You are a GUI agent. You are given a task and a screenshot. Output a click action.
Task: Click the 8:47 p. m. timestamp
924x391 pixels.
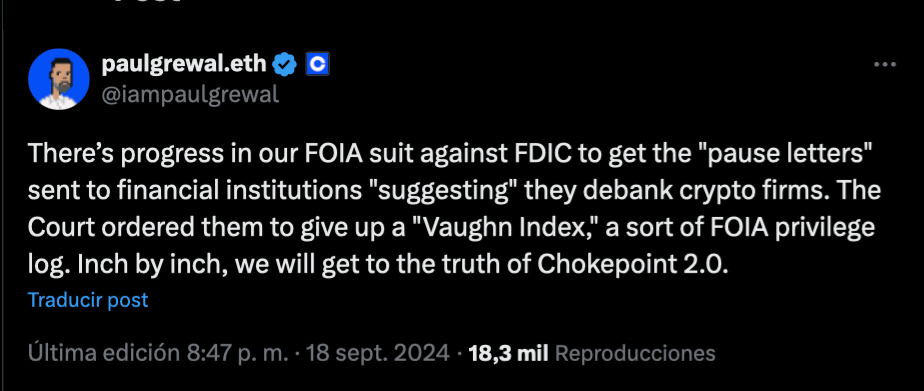(238, 353)
